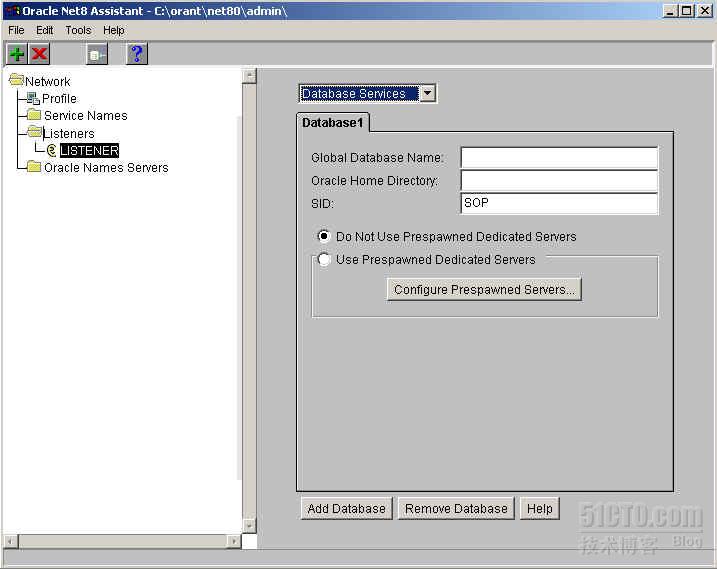Click the Listeners open folder icon
This screenshot has width=717, height=569.
34,132
